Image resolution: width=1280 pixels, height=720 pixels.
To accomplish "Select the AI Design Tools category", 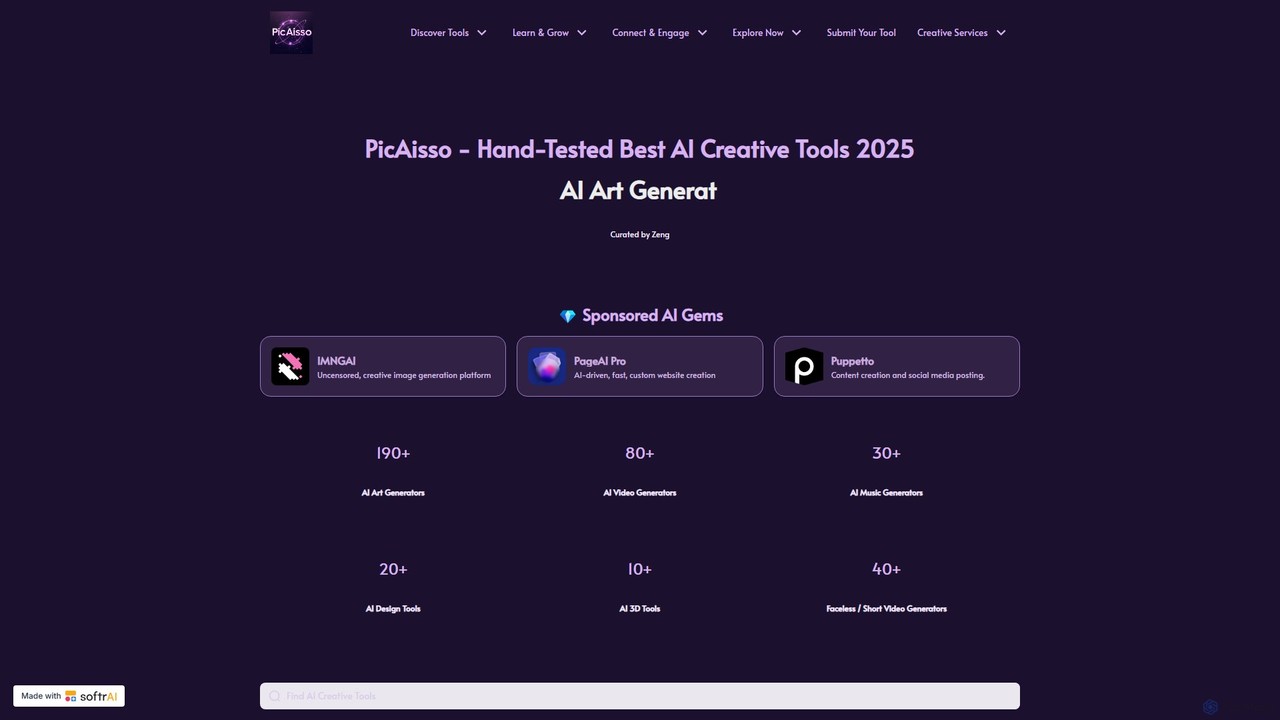I will pyautogui.click(x=393, y=609).
